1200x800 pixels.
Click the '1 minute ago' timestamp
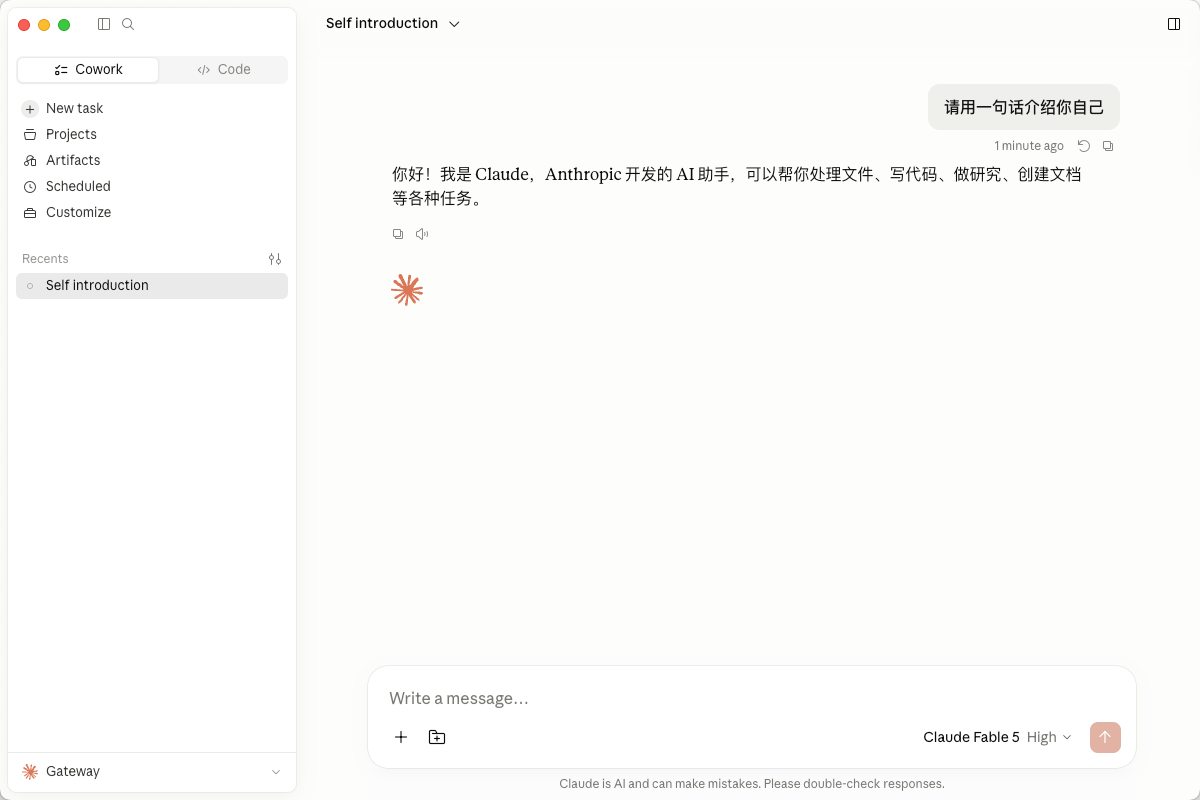(x=1029, y=146)
